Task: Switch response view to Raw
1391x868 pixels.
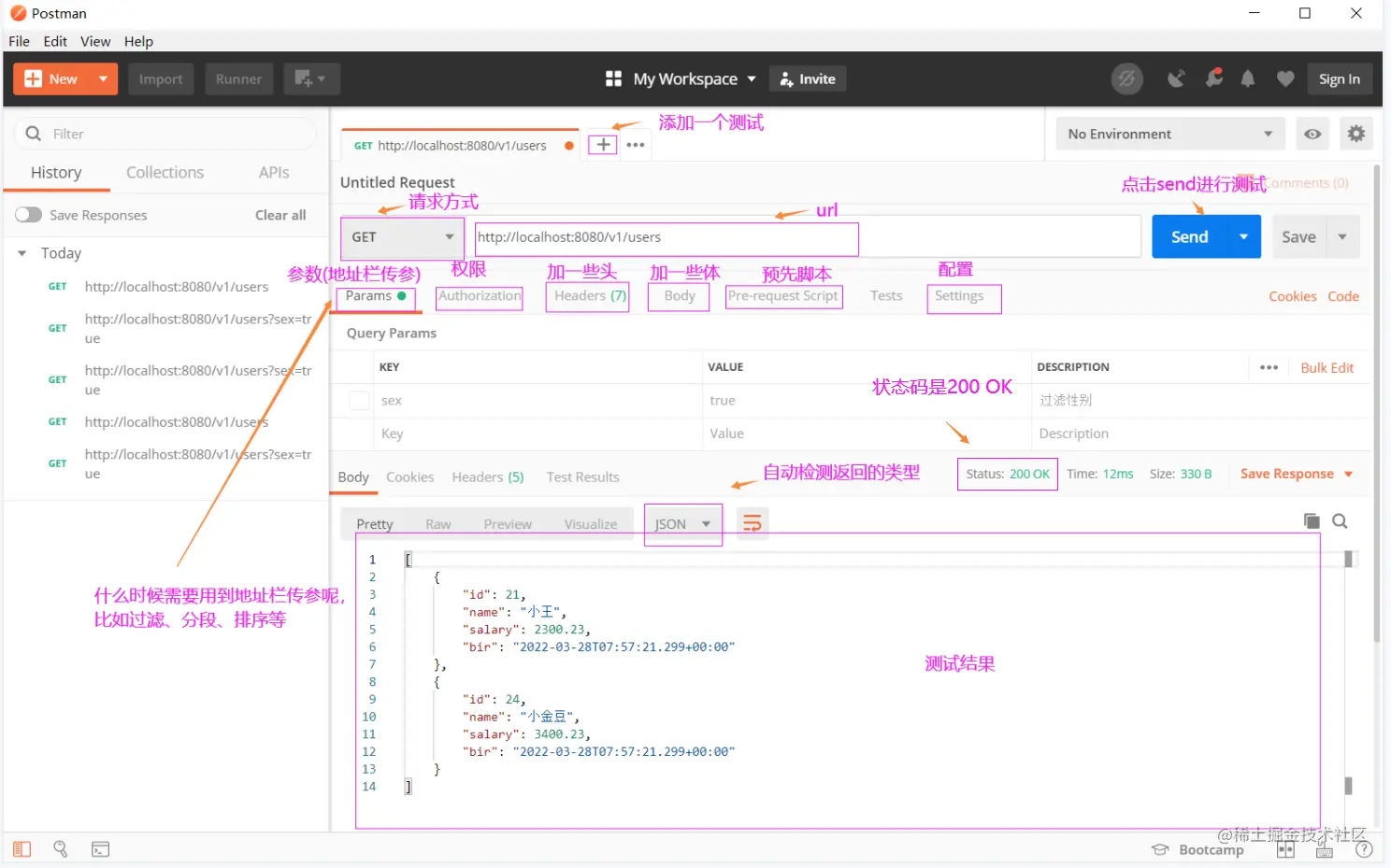Action: 438,524
